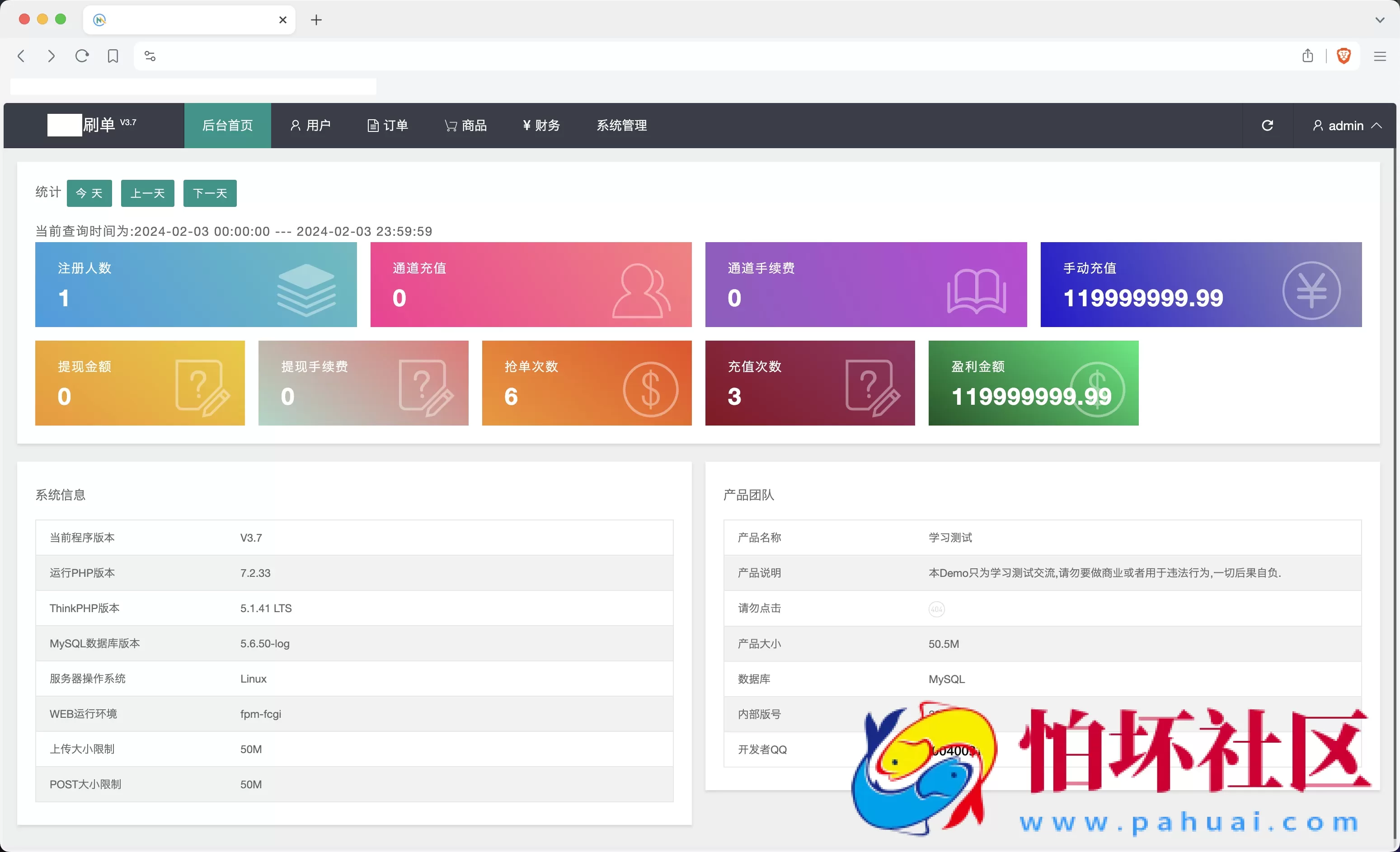Go back using the browser back arrow
The width and height of the screenshot is (1400, 852).
pos(22,56)
